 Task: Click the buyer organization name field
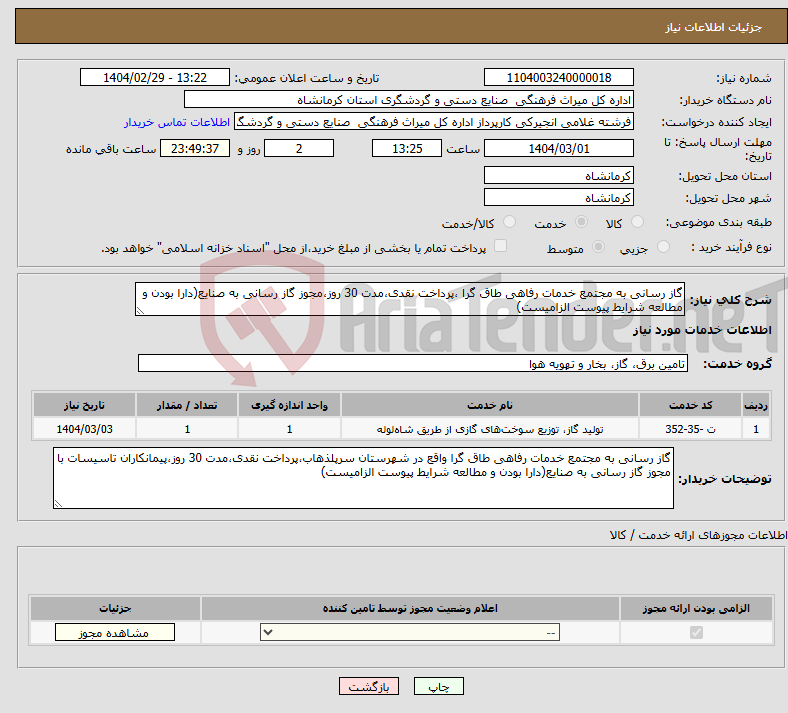coord(409,99)
